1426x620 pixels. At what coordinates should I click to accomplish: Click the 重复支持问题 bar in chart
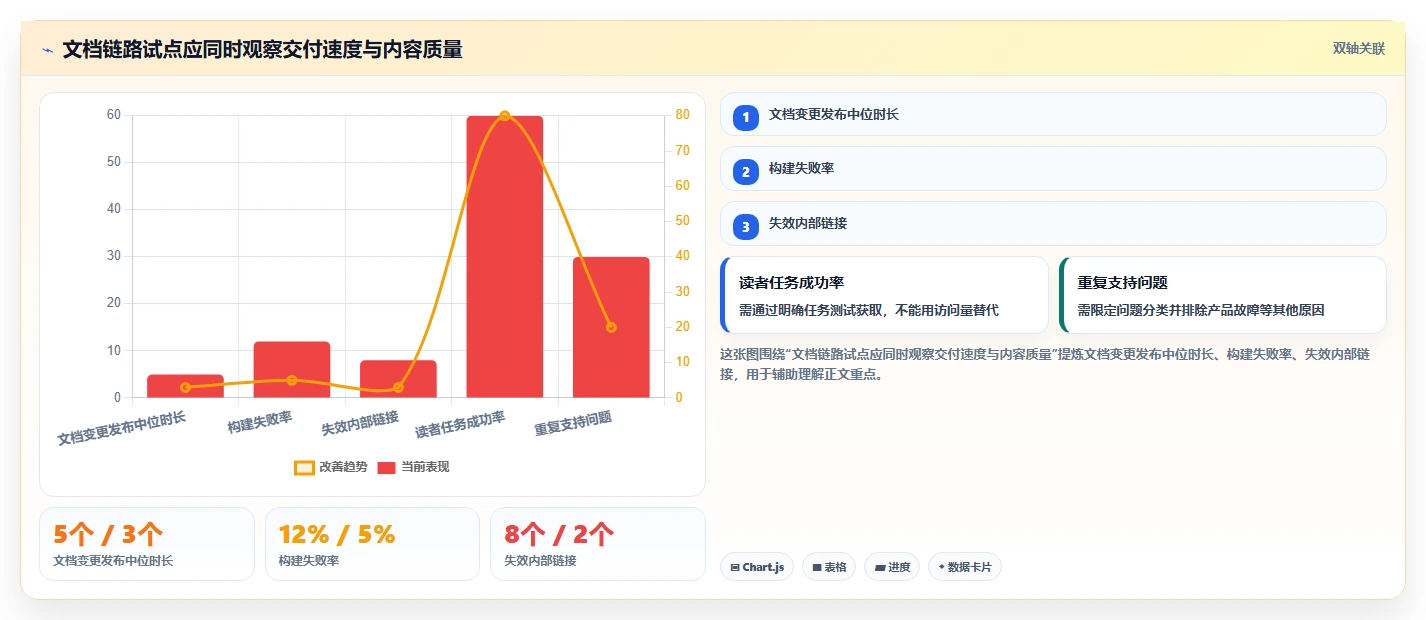click(611, 327)
